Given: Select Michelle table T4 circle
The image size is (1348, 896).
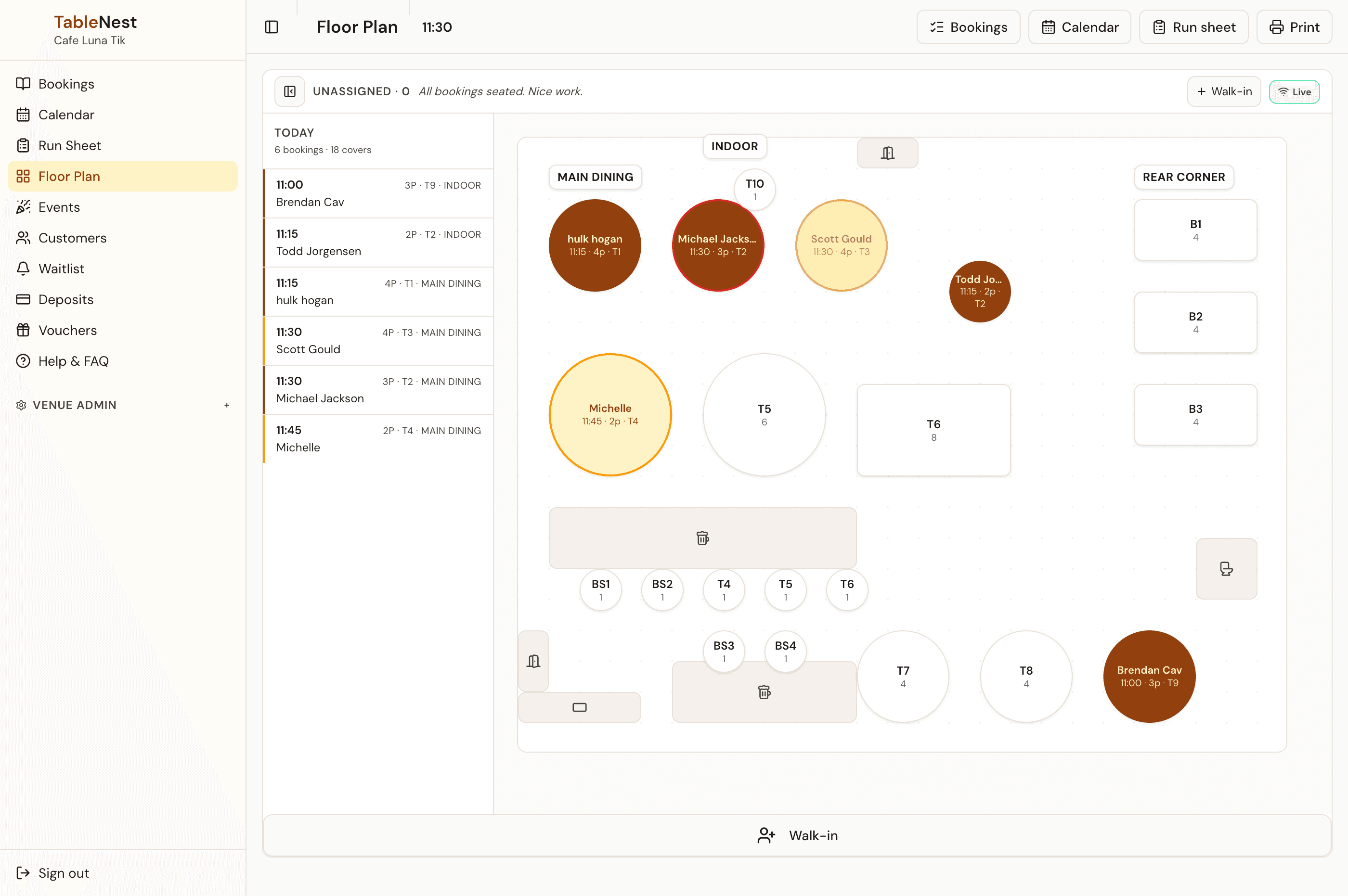Looking at the screenshot, I should [610, 415].
